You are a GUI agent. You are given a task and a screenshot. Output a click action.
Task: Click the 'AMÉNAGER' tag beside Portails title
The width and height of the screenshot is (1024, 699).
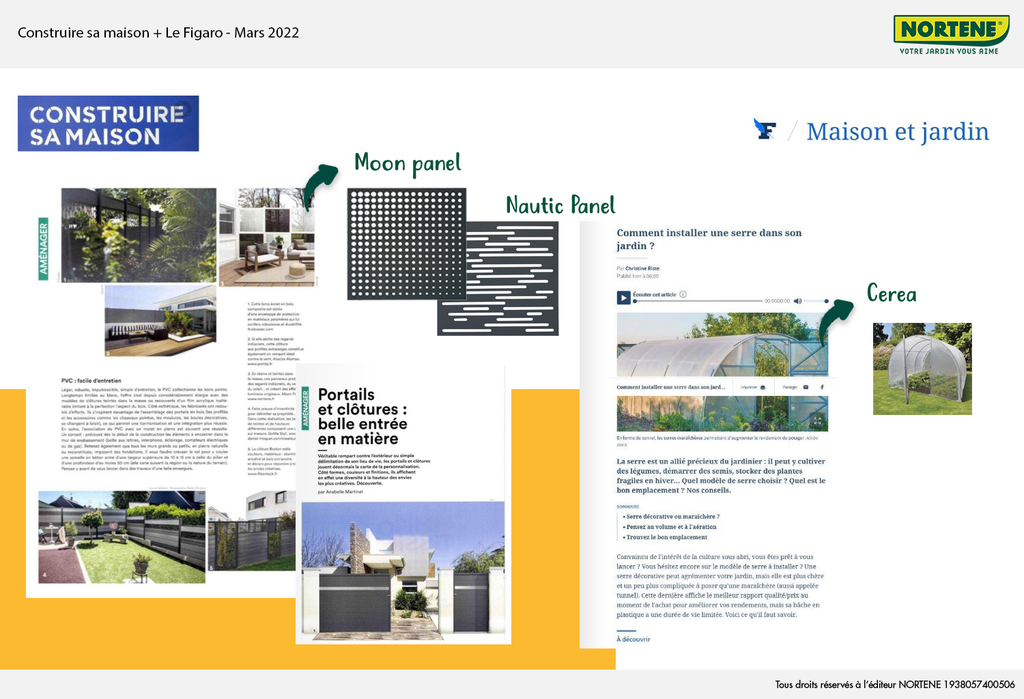pyautogui.click(x=306, y=408)
